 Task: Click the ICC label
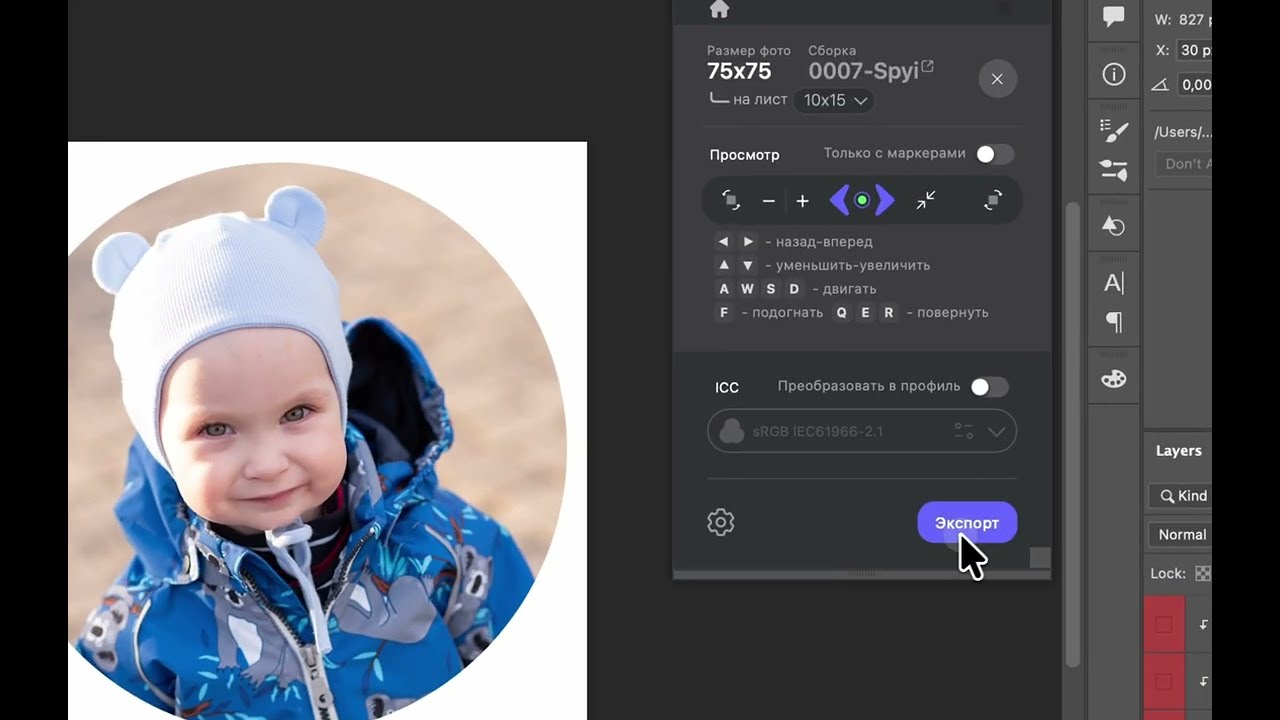click(x=727, y=388)
